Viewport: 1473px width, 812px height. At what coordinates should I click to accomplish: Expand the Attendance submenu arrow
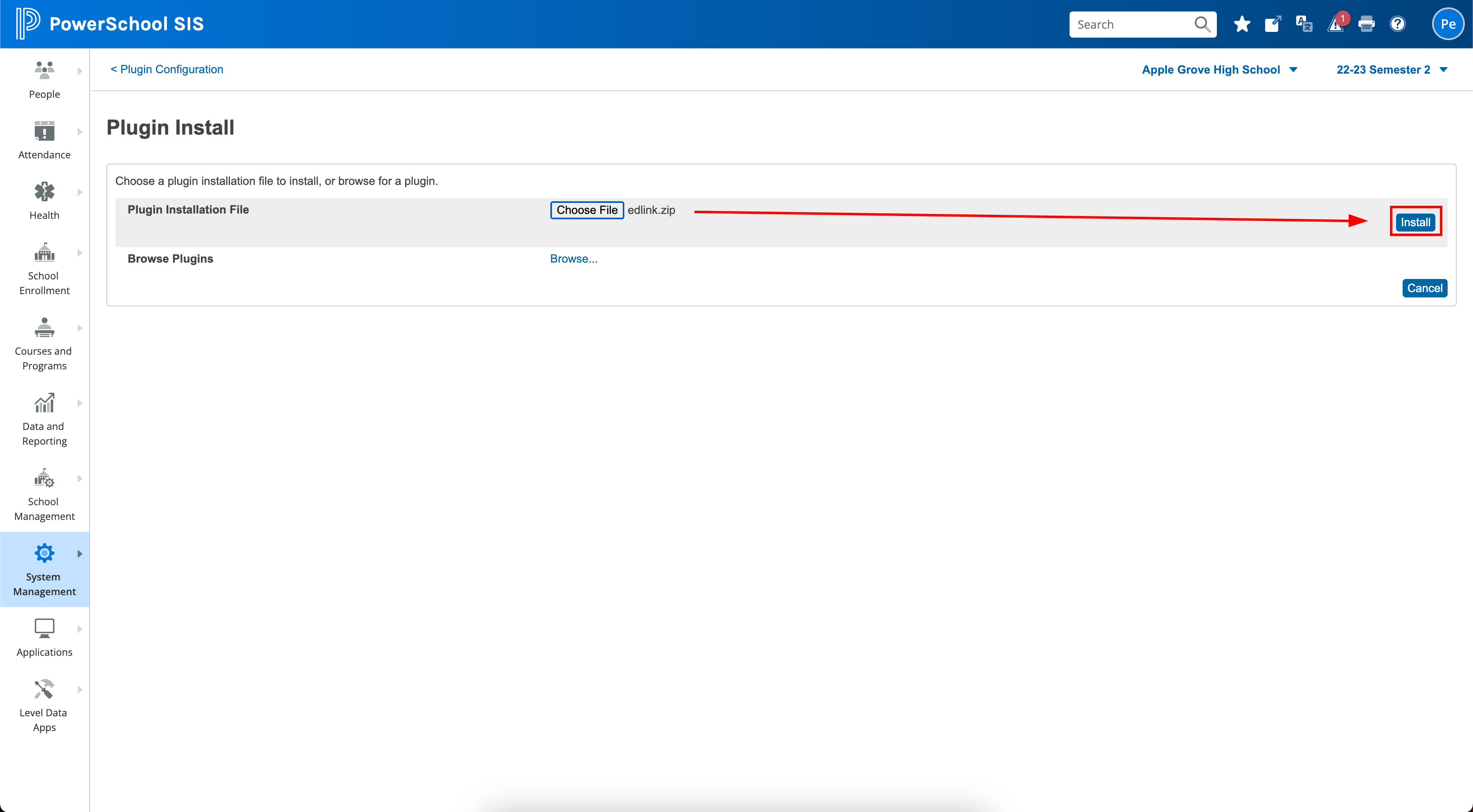(80, 132)
